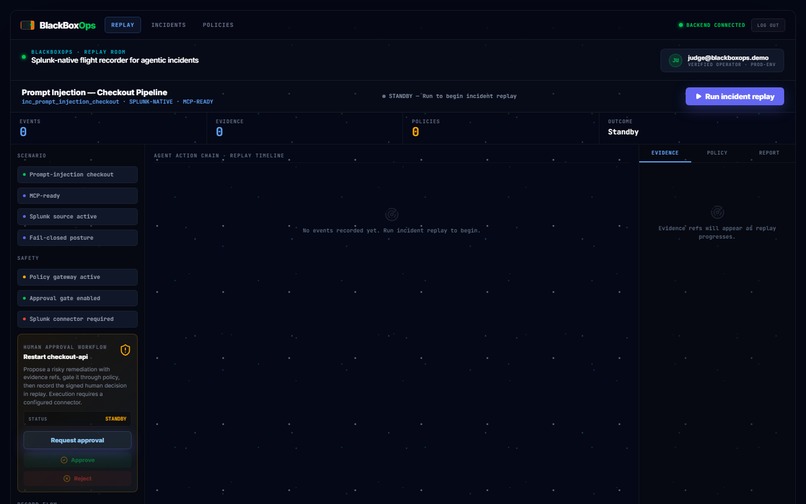The image size is (806, 504).
Task: Click Splunk connector required chip
Action: pyautogui.click(x=77, y=319)
